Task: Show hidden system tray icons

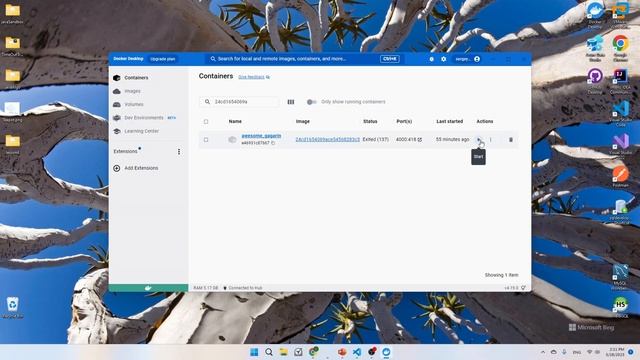Action: click(543, 352)
